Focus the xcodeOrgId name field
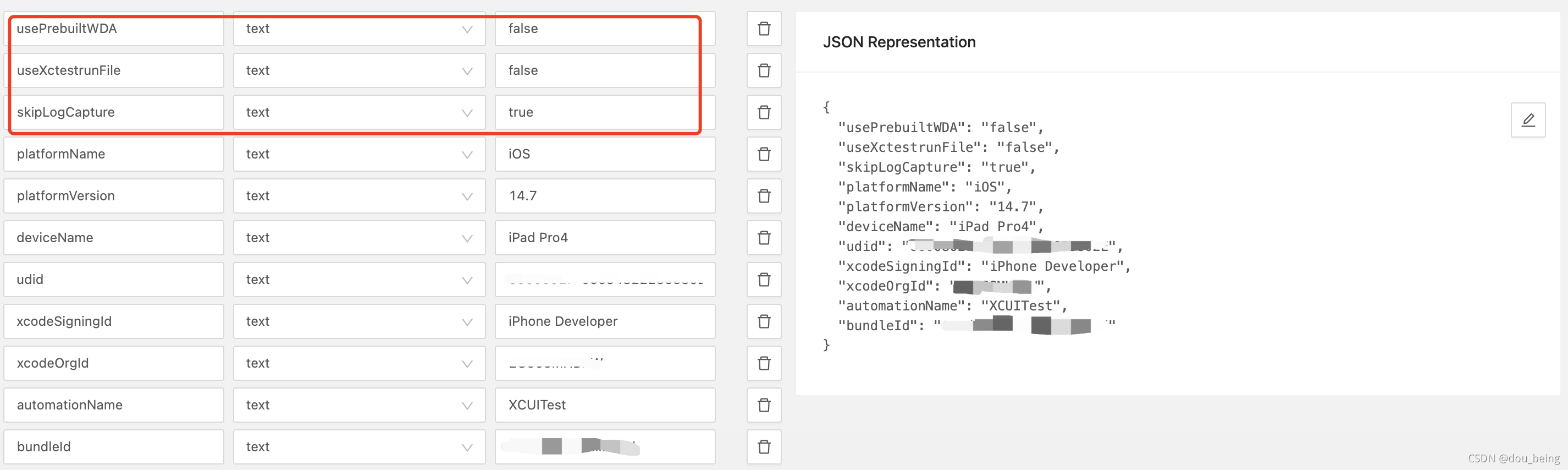The image size is (1568, 470). (x=114, y=363)
